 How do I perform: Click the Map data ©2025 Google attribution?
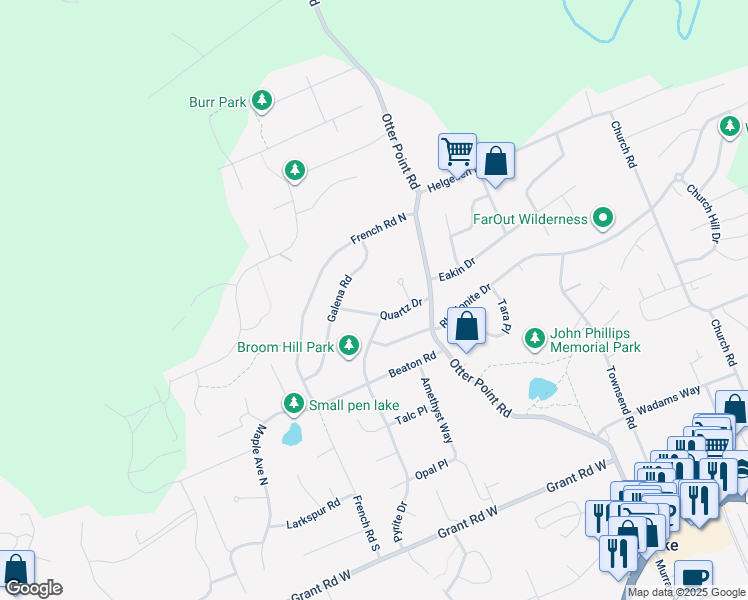point(686,592)
